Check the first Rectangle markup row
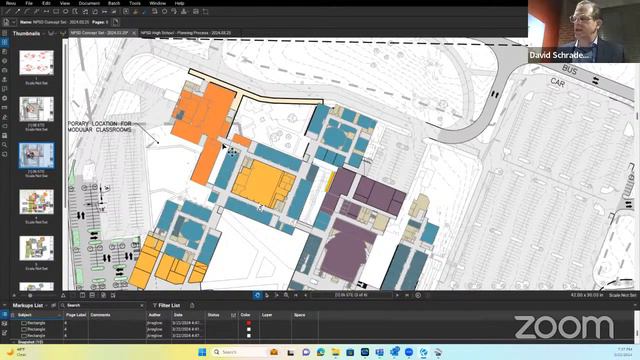Image resolution: width=640 pixels, height=360 pixels. pyautogui.click(x=24, y=323)
